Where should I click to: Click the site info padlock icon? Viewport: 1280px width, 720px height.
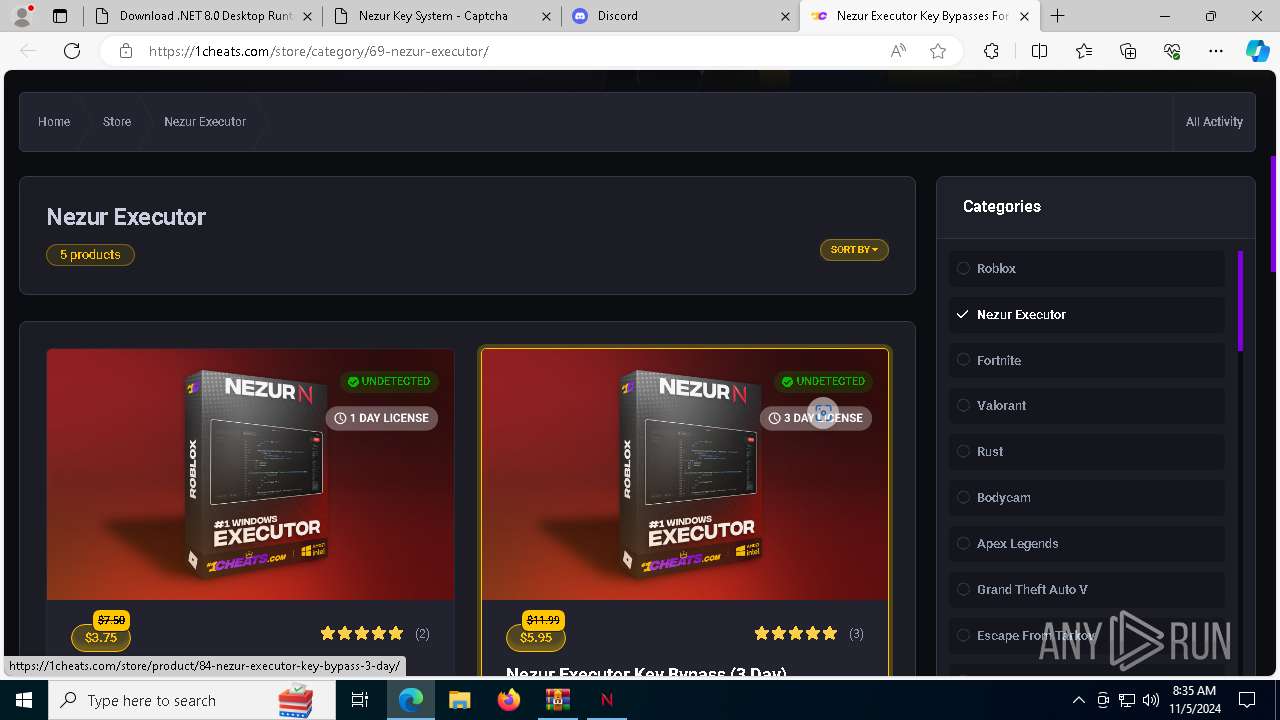[126, 51]
